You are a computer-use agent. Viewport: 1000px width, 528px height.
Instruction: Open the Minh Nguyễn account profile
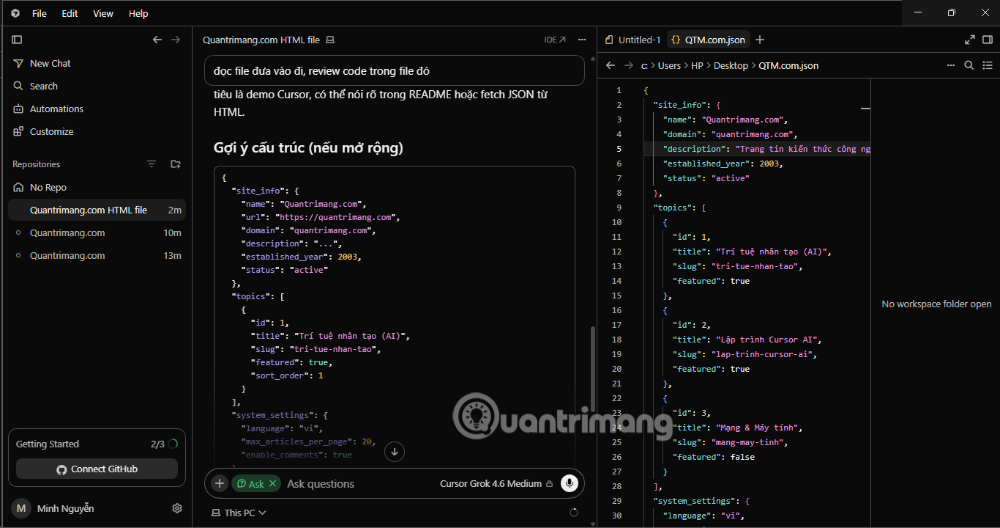54,508
